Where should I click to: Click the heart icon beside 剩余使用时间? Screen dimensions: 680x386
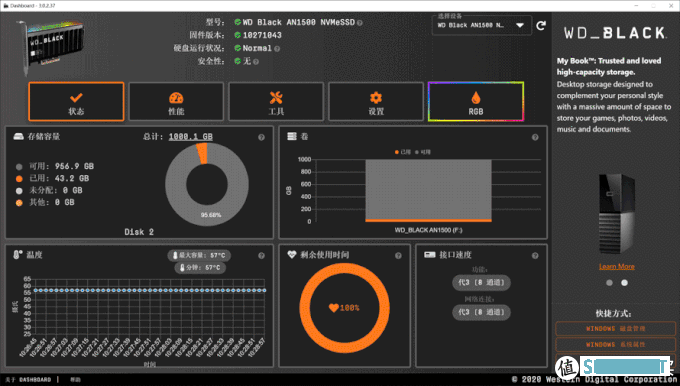(292, 255)
